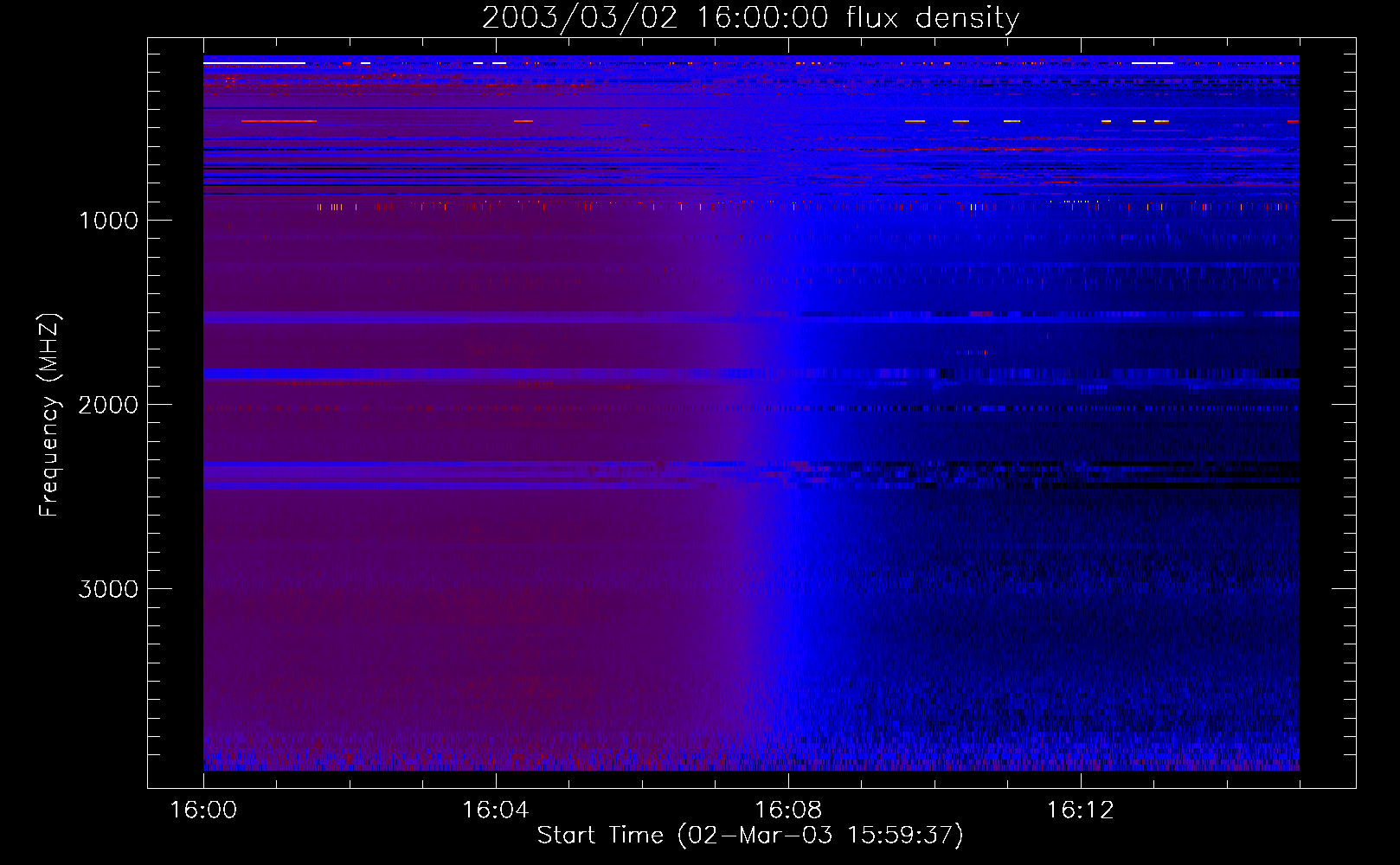This screenshot has width=1400, height=865.
Task: Click the '2000' frequency tick label
Action: pos(108,405)
